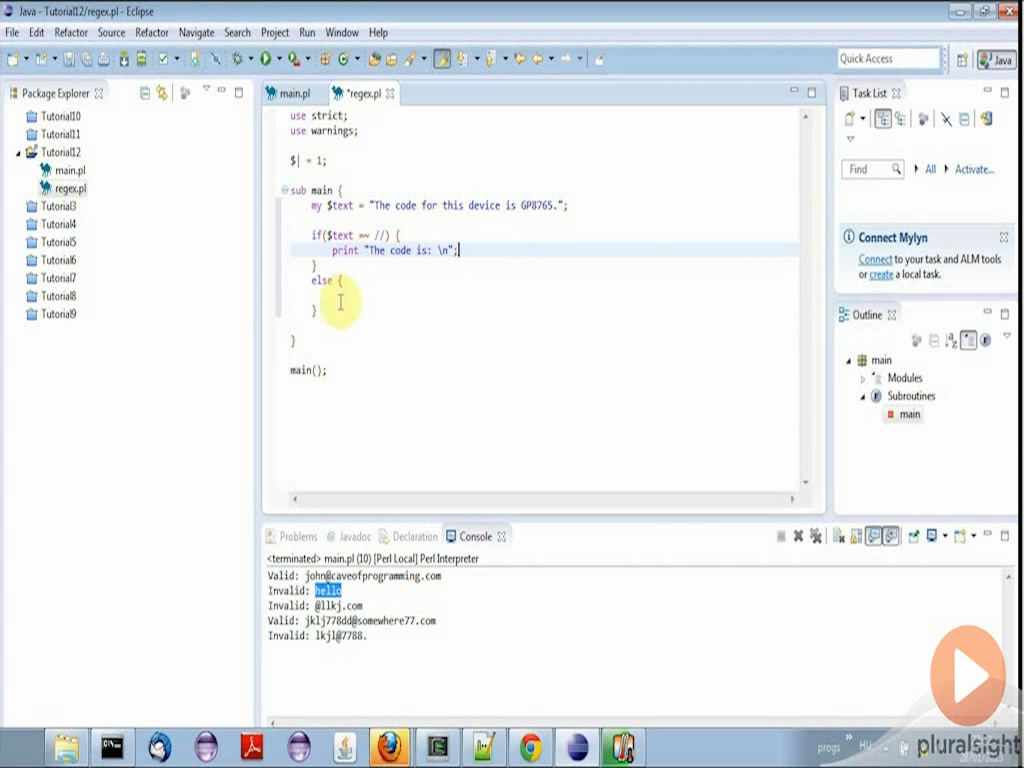Toggle Show Console on Standard Out
The width and height of the screenshot is (1024, 768).
tap(874, 536)
